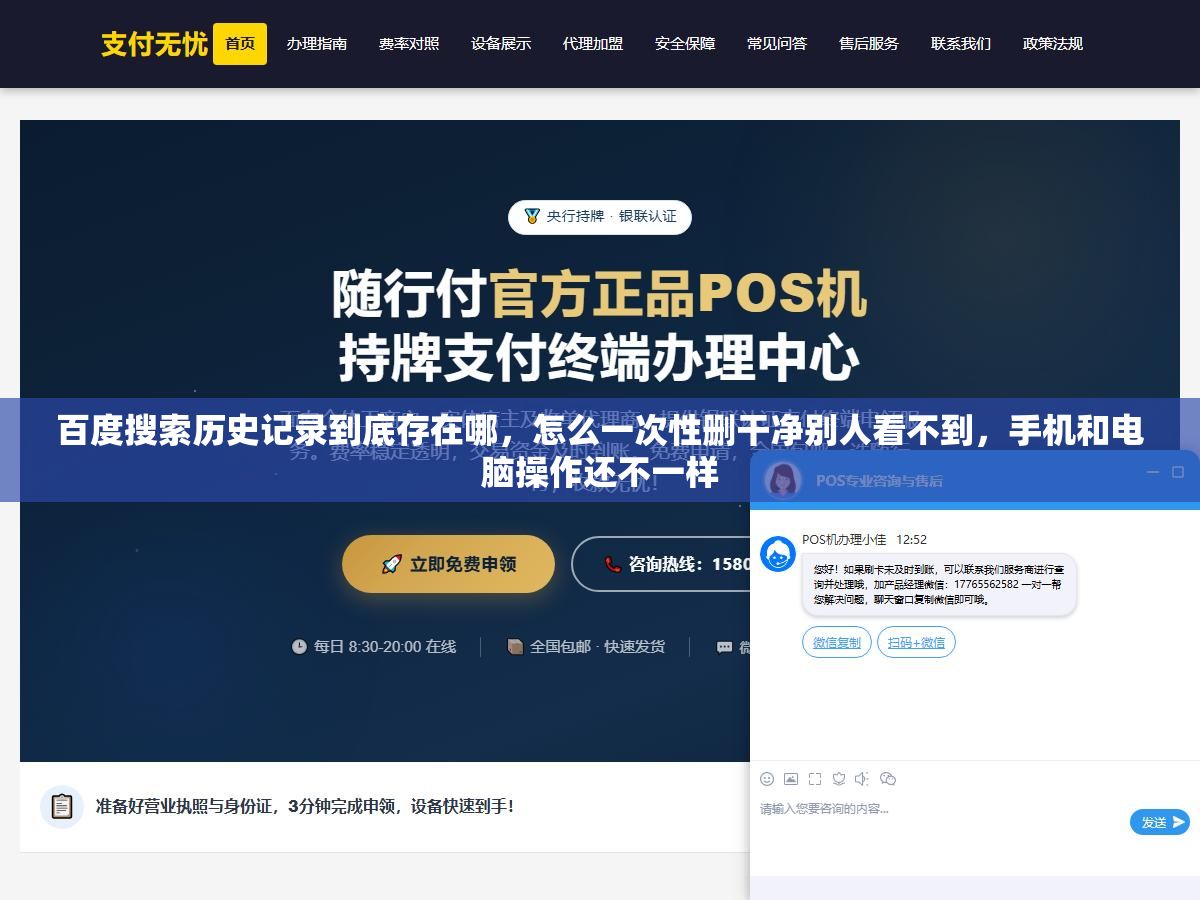1200x900 pixels.
Task: Click the rocket icon on the apply button
Action: (x=391, y=565)
